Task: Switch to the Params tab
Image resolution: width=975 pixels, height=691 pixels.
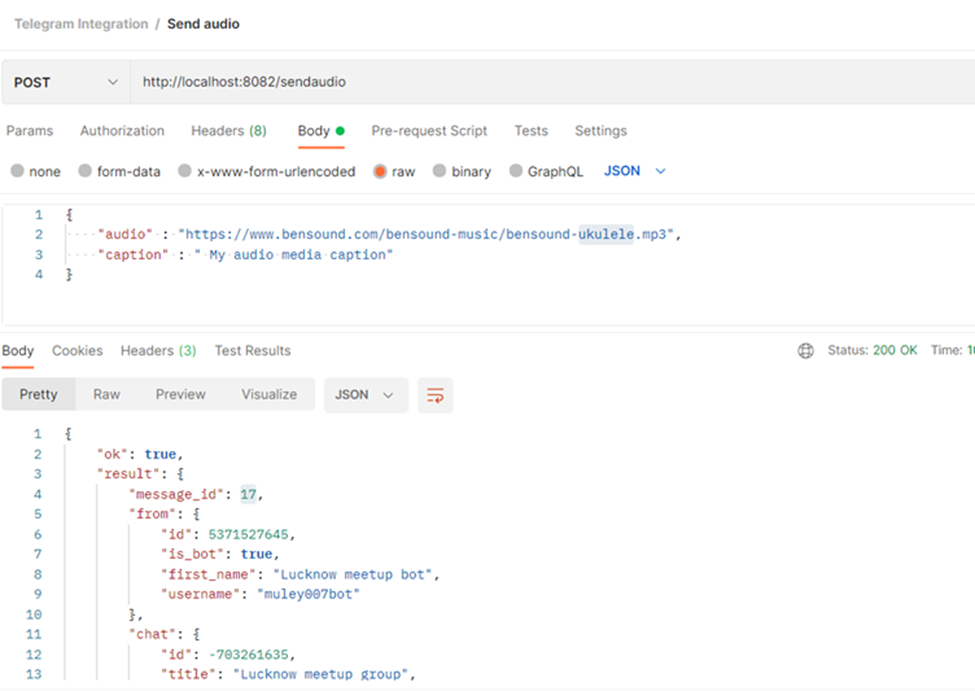Action: (30, 131)
